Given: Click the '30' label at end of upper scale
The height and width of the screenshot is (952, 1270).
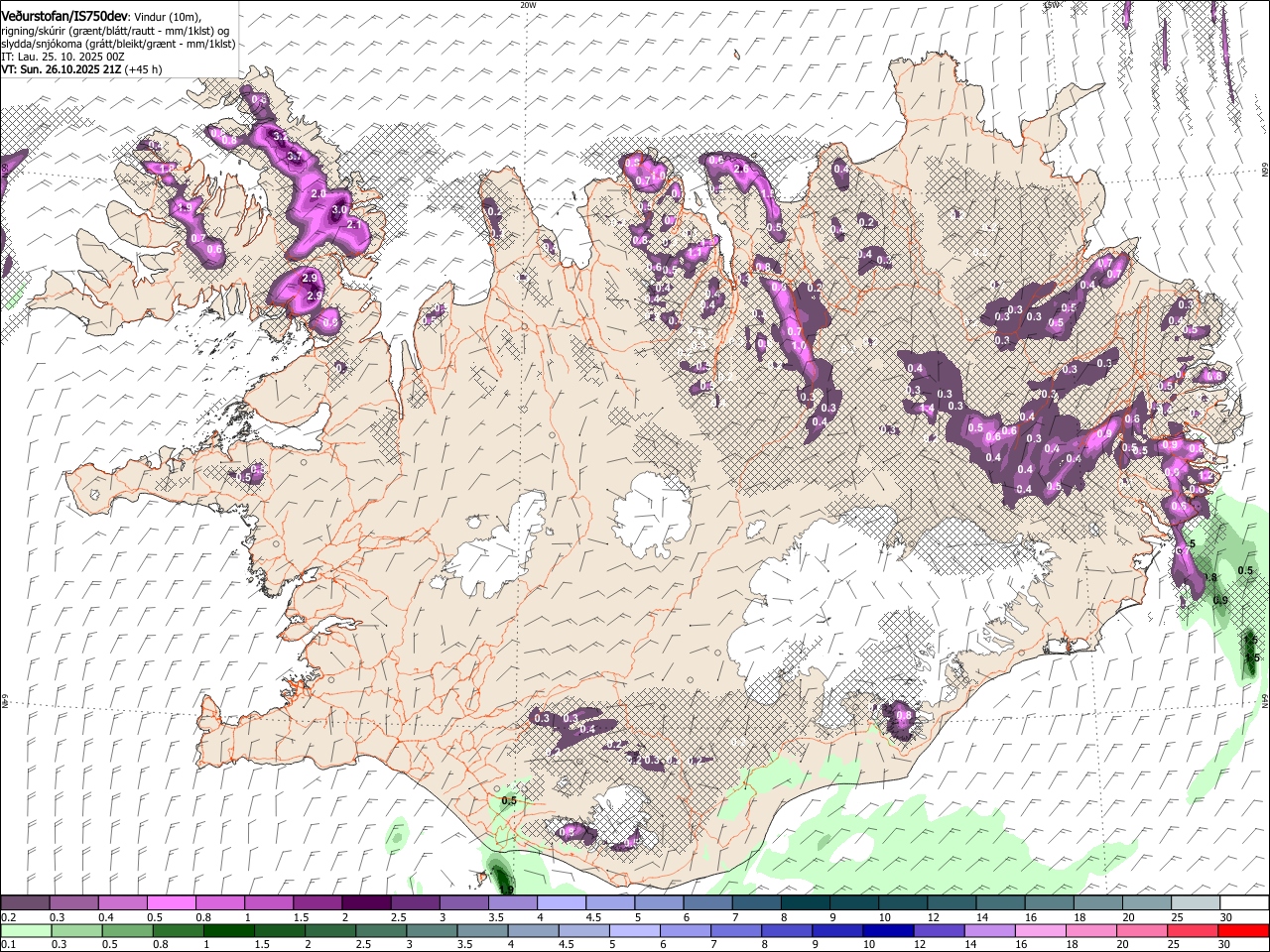Looking at the screenshot, I should click(1225, 917).
